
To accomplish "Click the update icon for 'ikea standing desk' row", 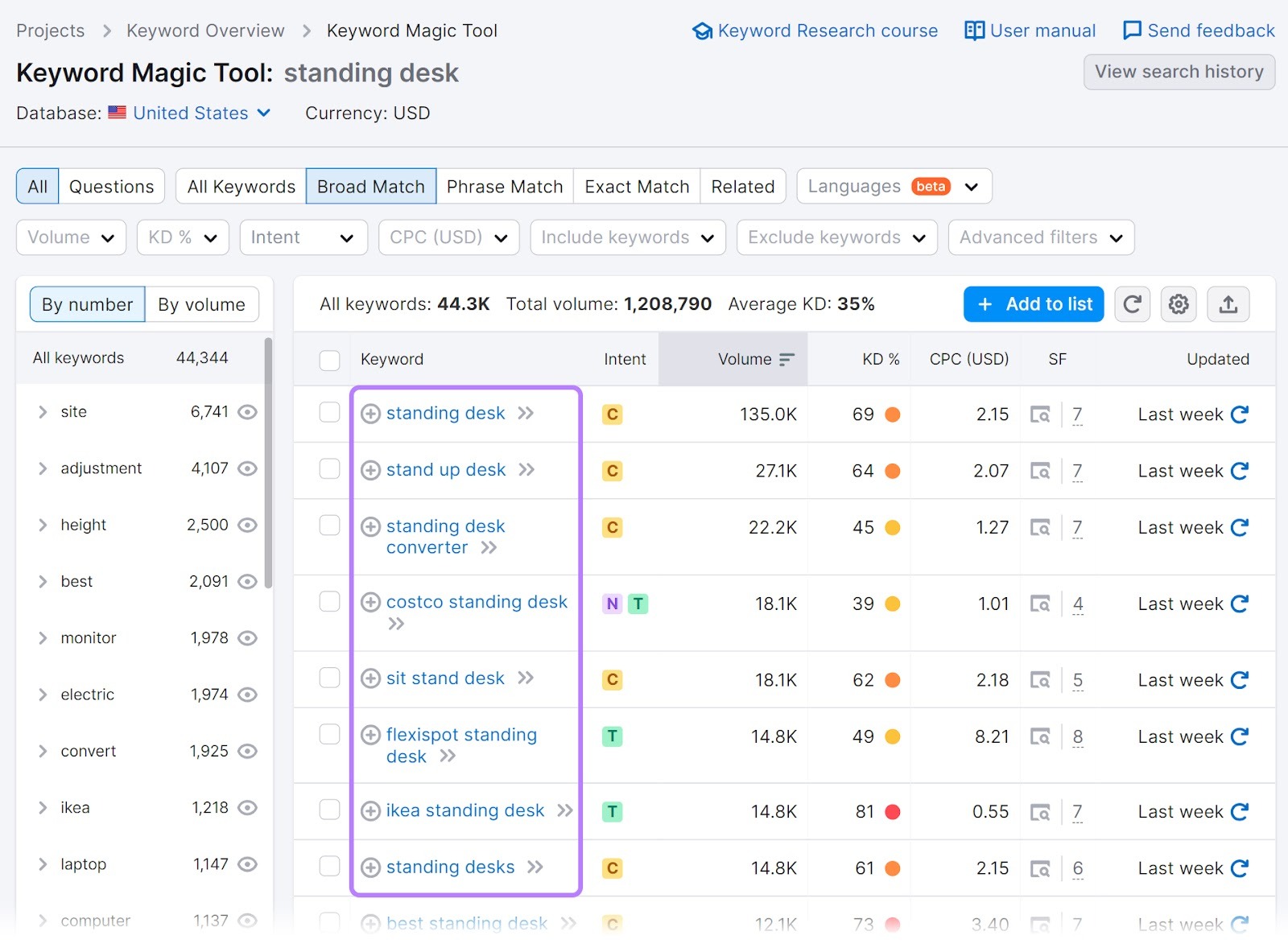I will tap(1239, 811).
